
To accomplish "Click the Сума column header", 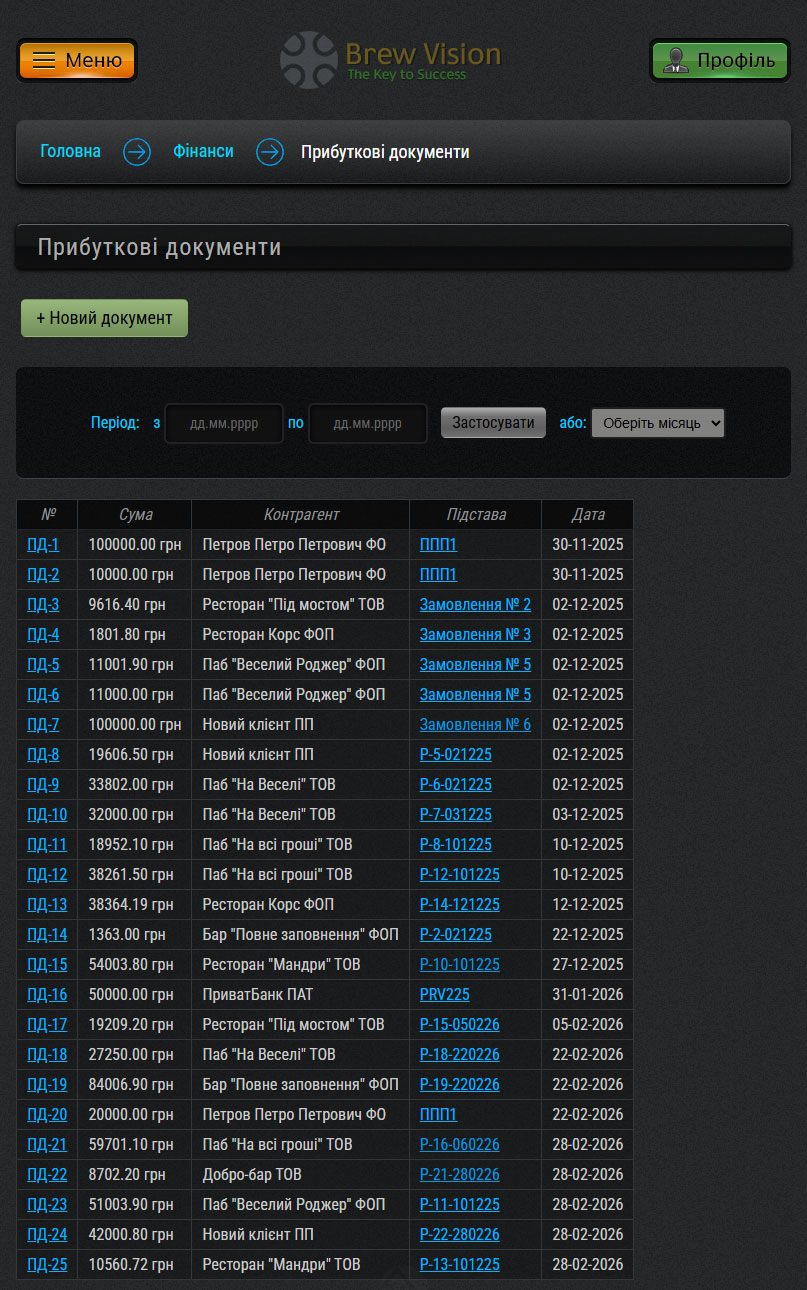I will point(135,515).
